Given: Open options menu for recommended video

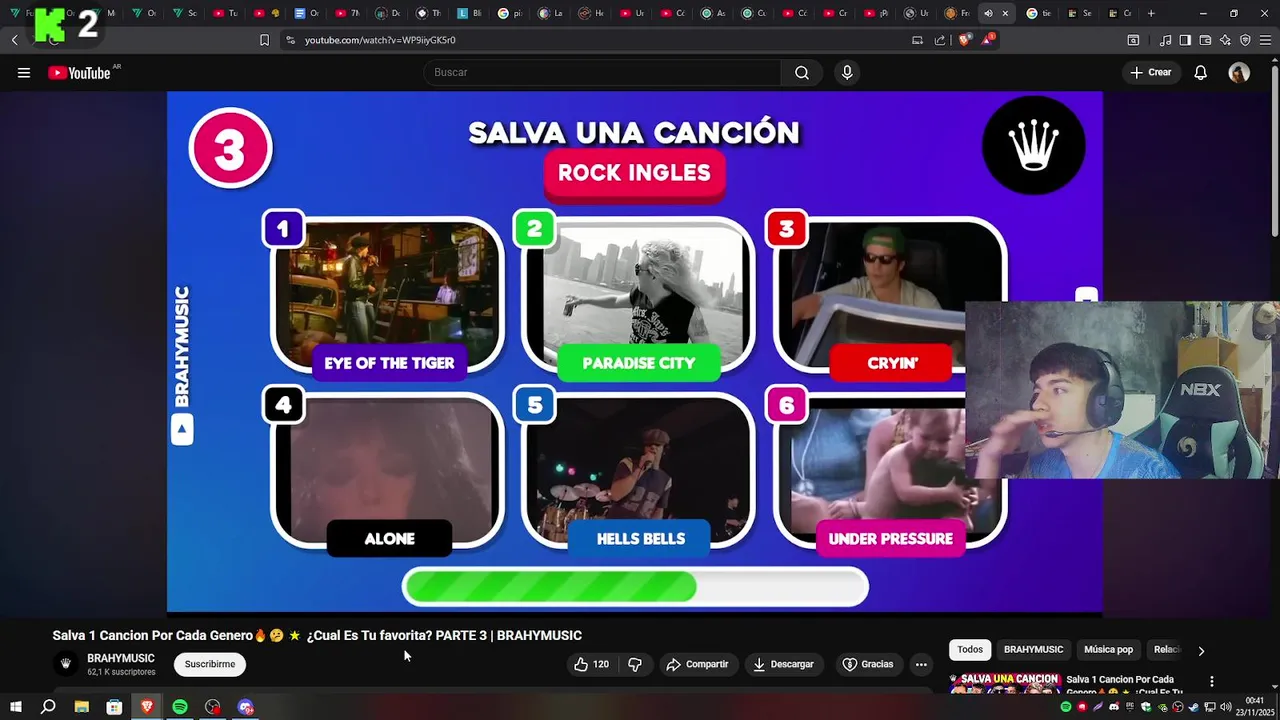Looking at the screenshot, I should click(1212, 681).
